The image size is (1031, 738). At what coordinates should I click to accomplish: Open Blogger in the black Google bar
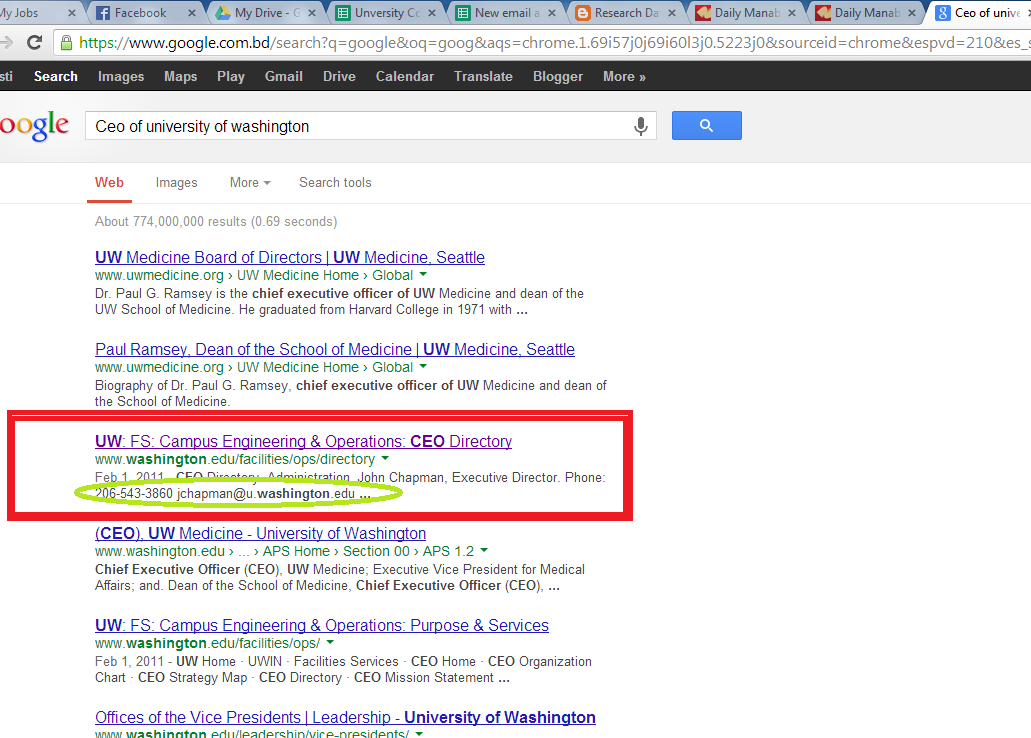click(558, 76)
